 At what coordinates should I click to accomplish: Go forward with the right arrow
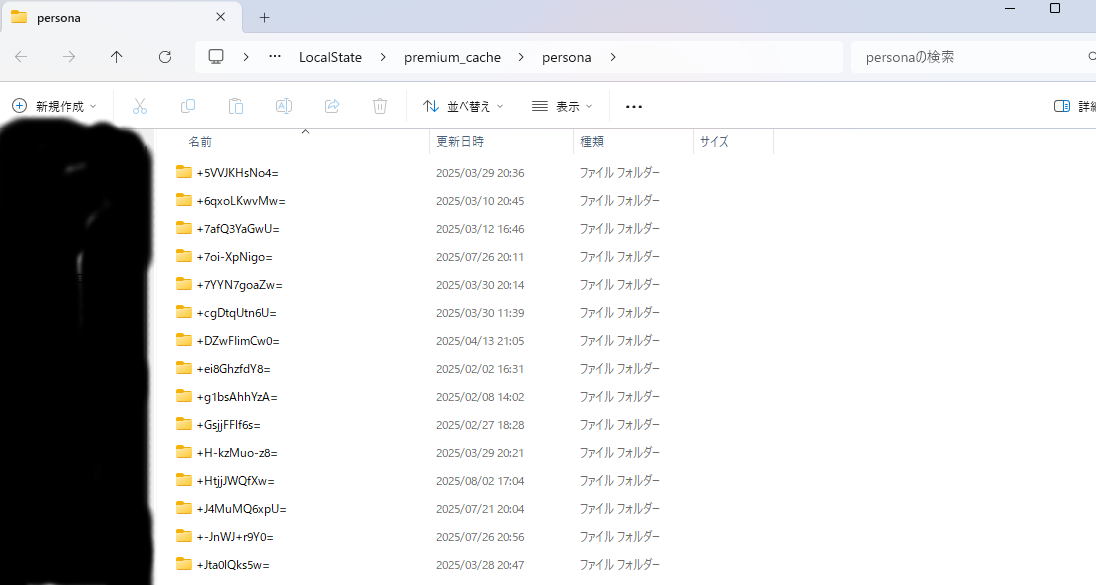pos(68,57)
